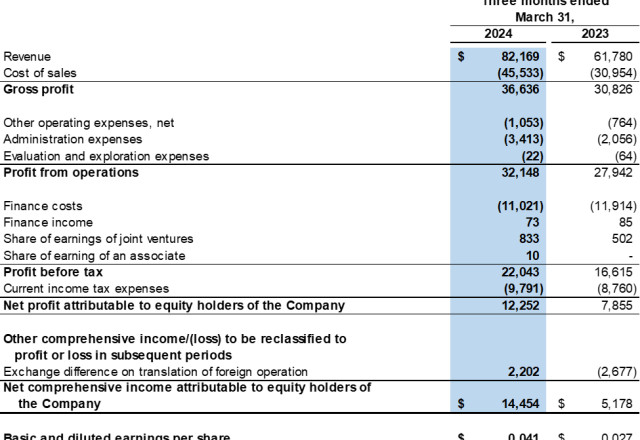Select the Current income tax expenses label
640x440 pixels.
[86, 289]
